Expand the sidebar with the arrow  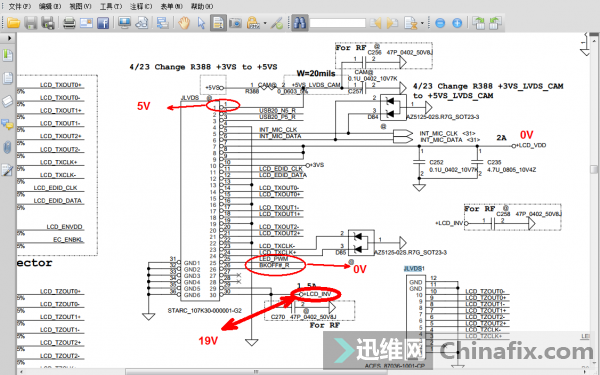10,38
